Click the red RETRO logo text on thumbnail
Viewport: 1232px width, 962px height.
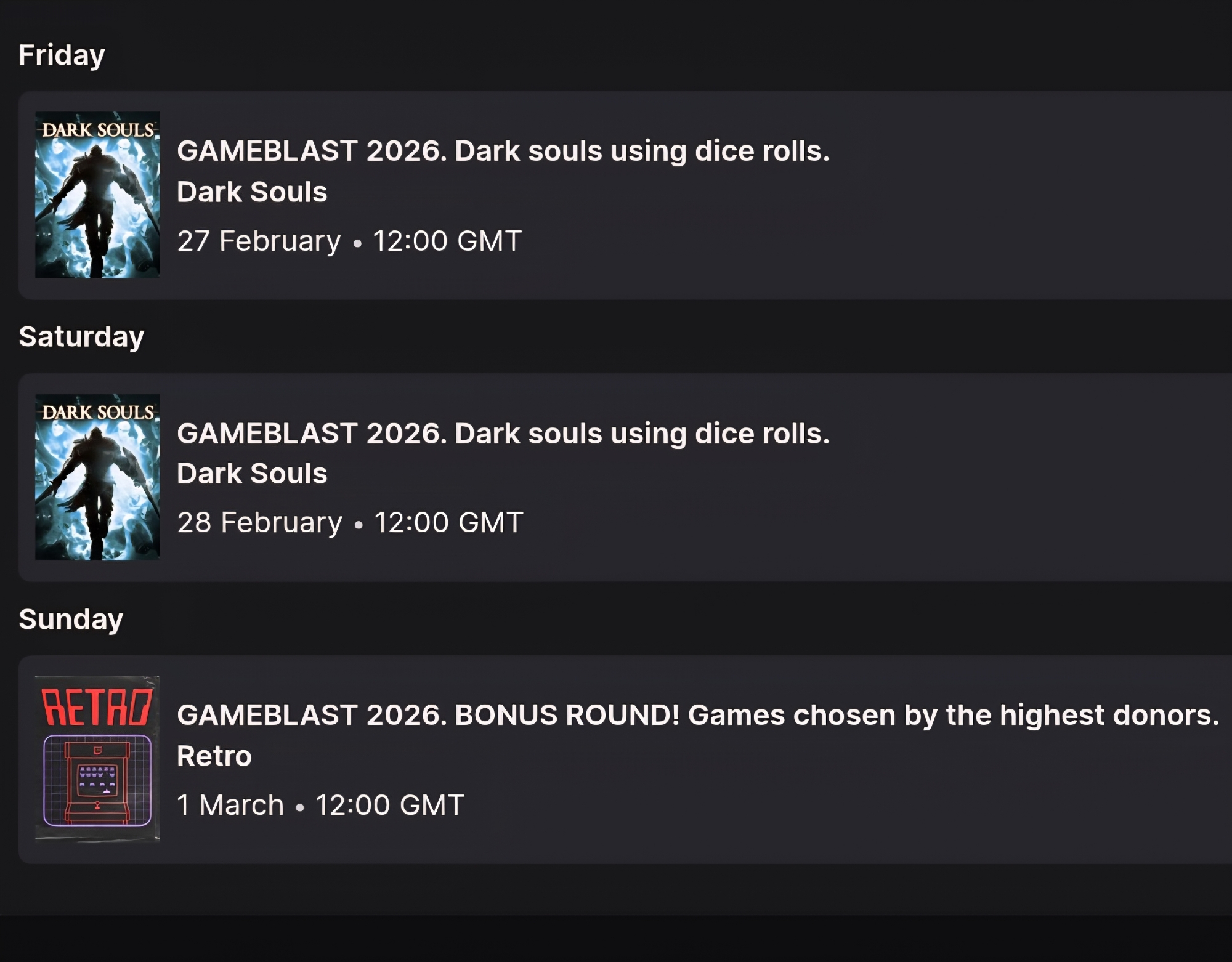tap(97, 707)
